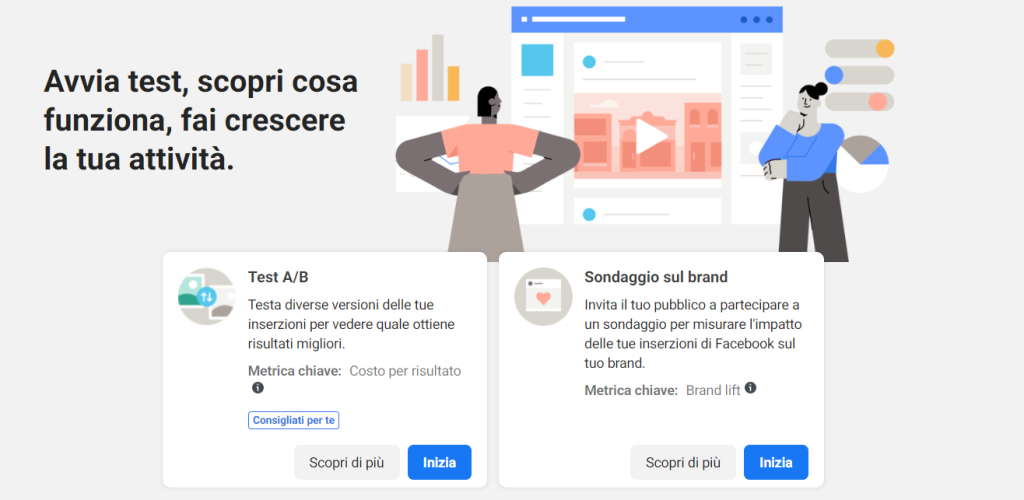
Task: Select the Test A/B heading
Action: coord(278,277)
